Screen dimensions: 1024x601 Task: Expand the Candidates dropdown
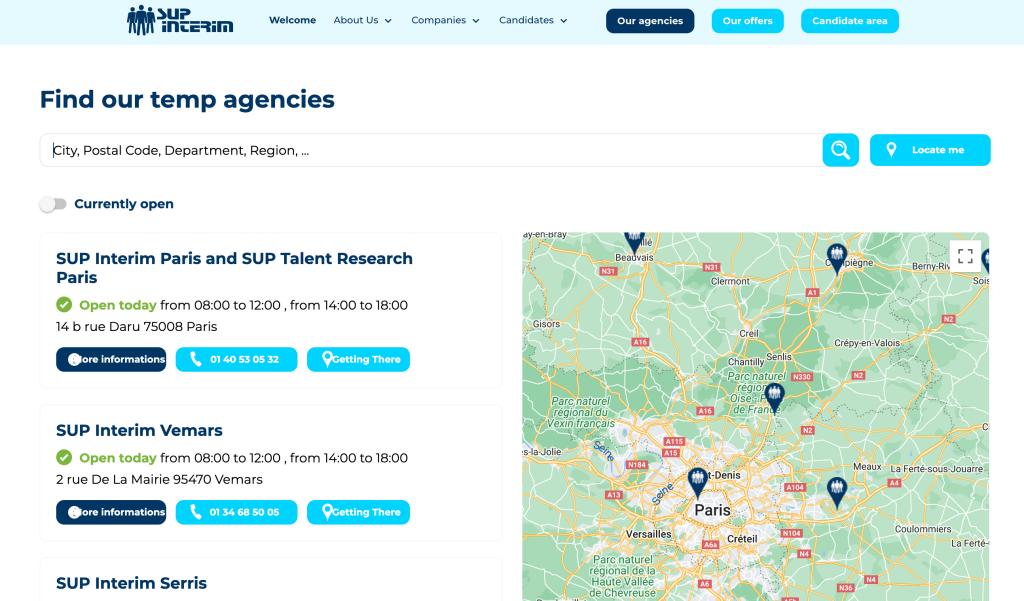click(x=533, y=20)
